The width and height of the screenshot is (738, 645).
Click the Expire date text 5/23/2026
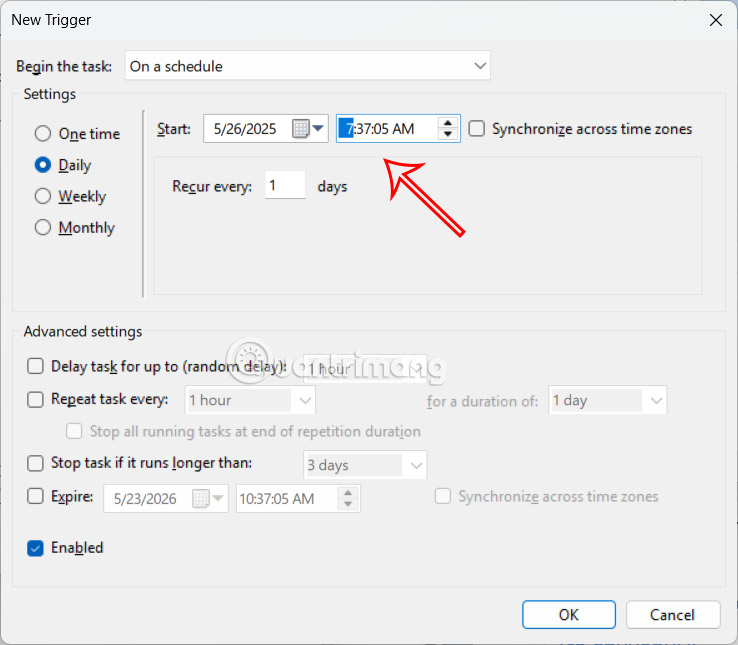[145, 499]
